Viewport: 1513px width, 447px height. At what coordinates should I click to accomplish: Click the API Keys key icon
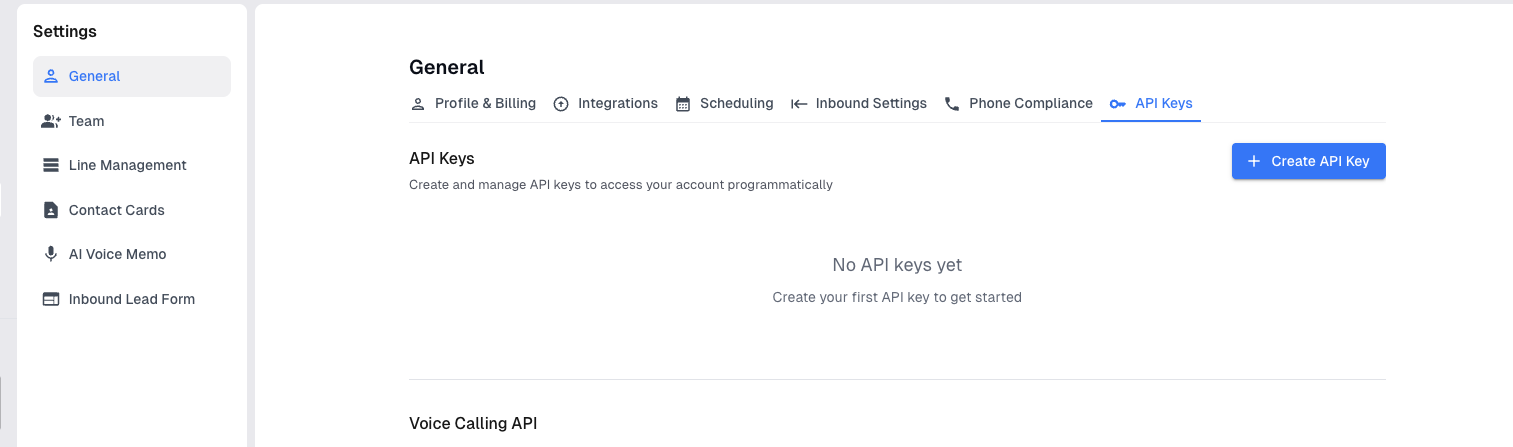point(1118,104)
